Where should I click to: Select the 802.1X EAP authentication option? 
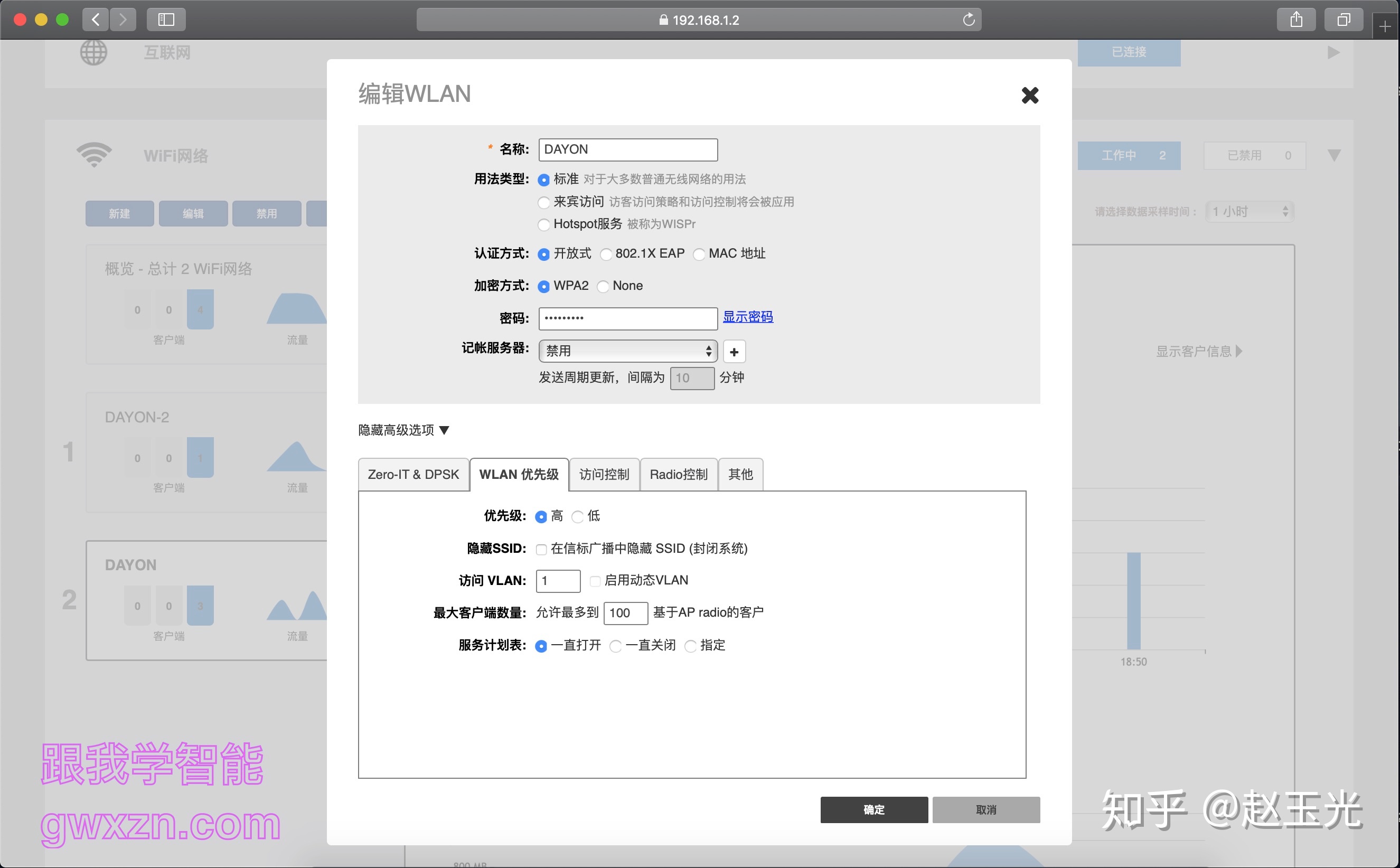click(606, 254)
